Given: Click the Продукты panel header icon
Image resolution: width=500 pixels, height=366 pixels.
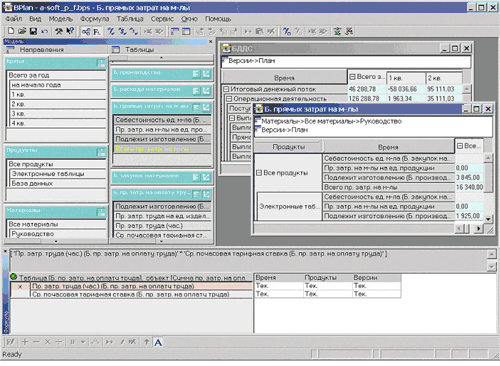Looking at the screenshot, I should click(101, 152).
